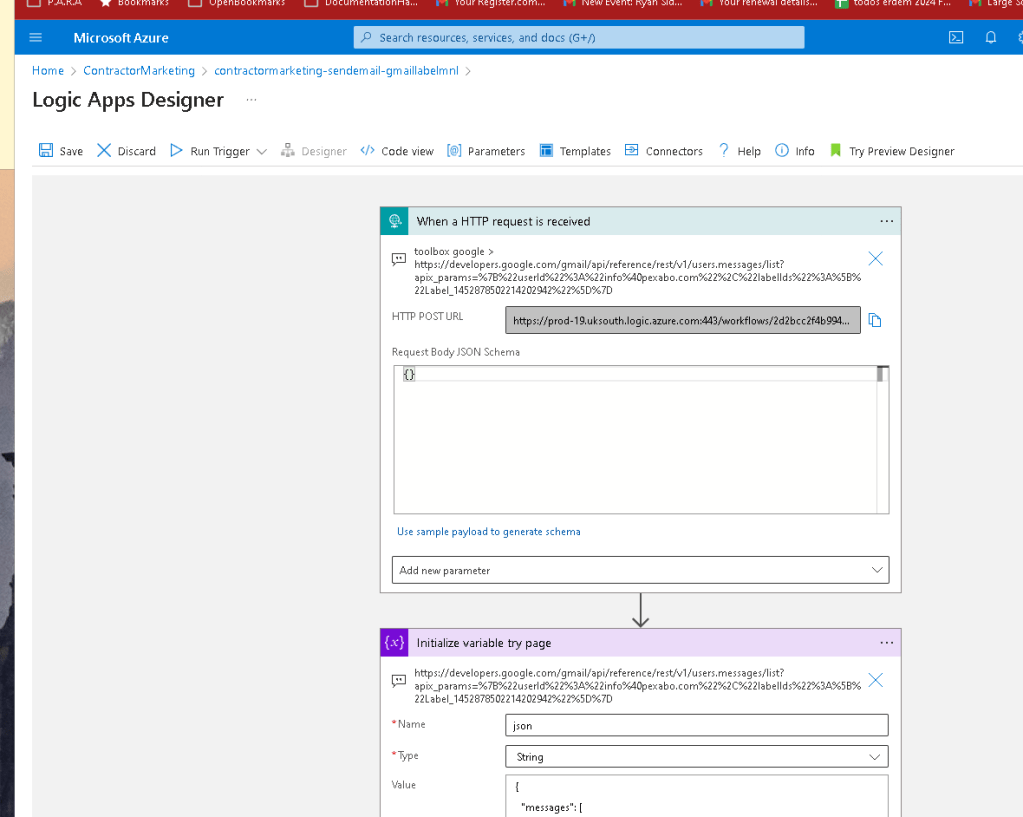Open the OpenBookmarks folder in bookmarks bar
The height and width of the screenshot is (817, 1023).
point(236,3)
